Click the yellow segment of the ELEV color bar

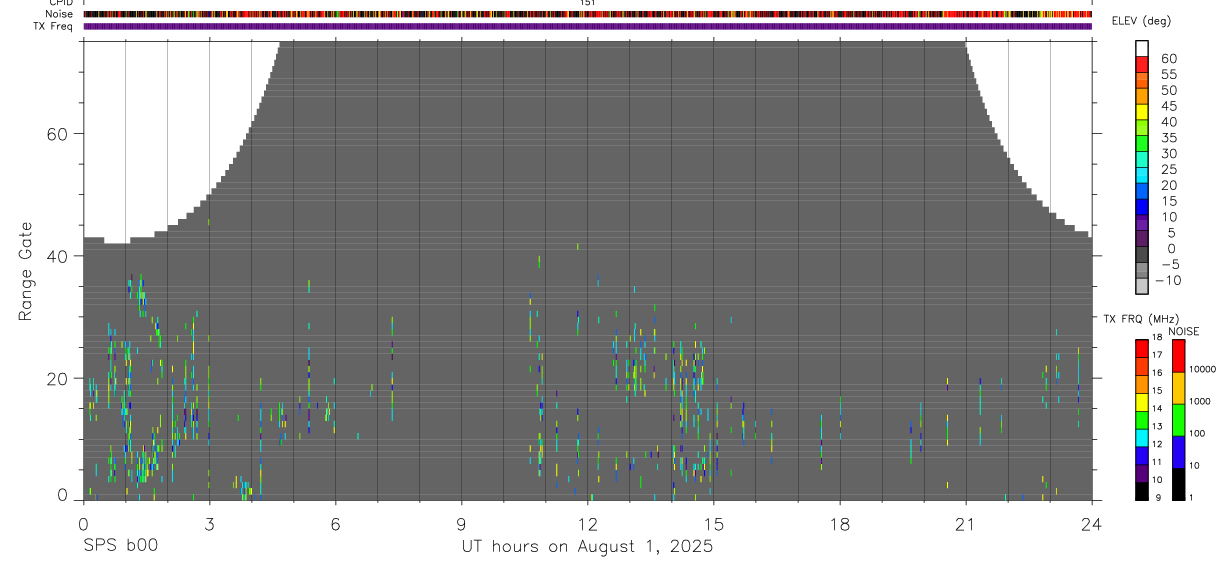point(1142,112)
